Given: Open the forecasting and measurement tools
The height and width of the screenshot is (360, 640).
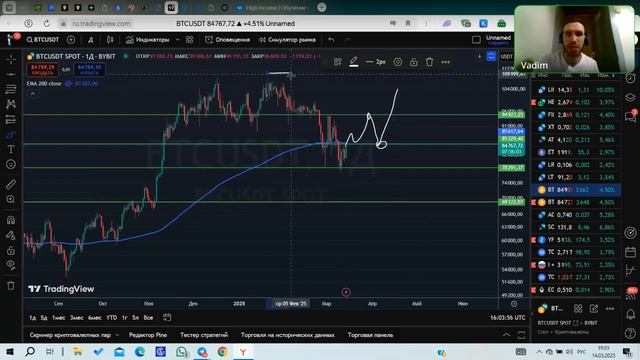Looking at the screenshot, I should pos(11,119).
